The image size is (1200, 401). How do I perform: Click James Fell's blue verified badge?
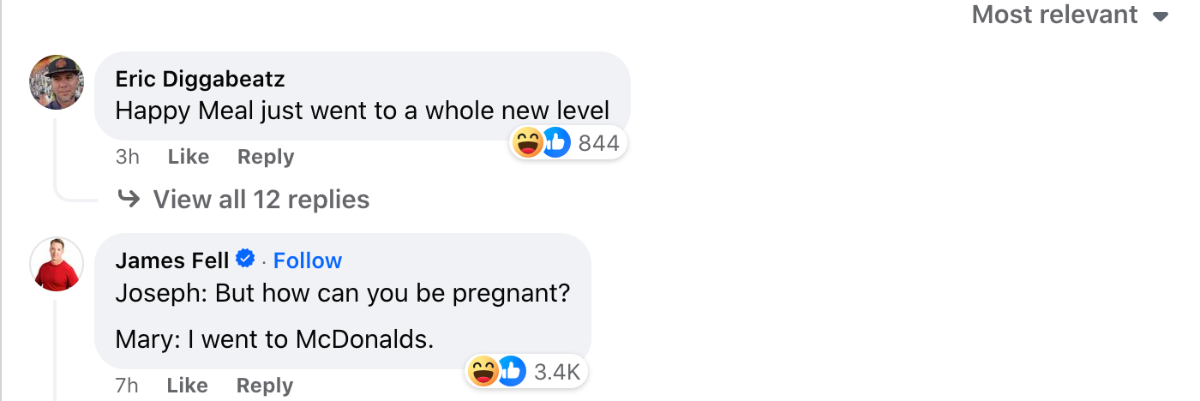[x=244, y=260]
